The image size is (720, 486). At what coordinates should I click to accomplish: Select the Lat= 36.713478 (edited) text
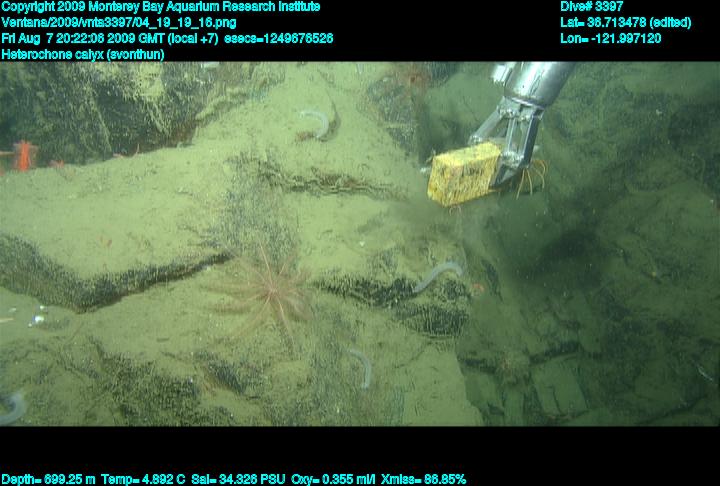click(x=625, y=23)
